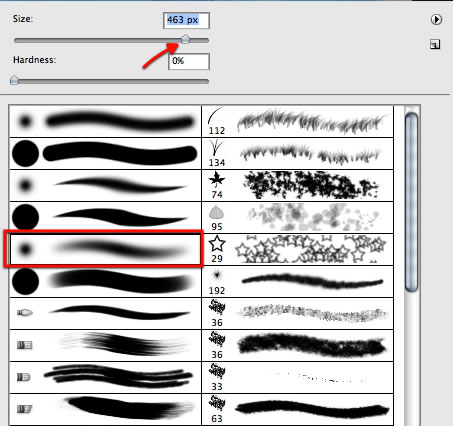Open the brush picker flyout menu arrow
Image resolution: width=453 pixels, height=426 pixels.
pos(436,19)
